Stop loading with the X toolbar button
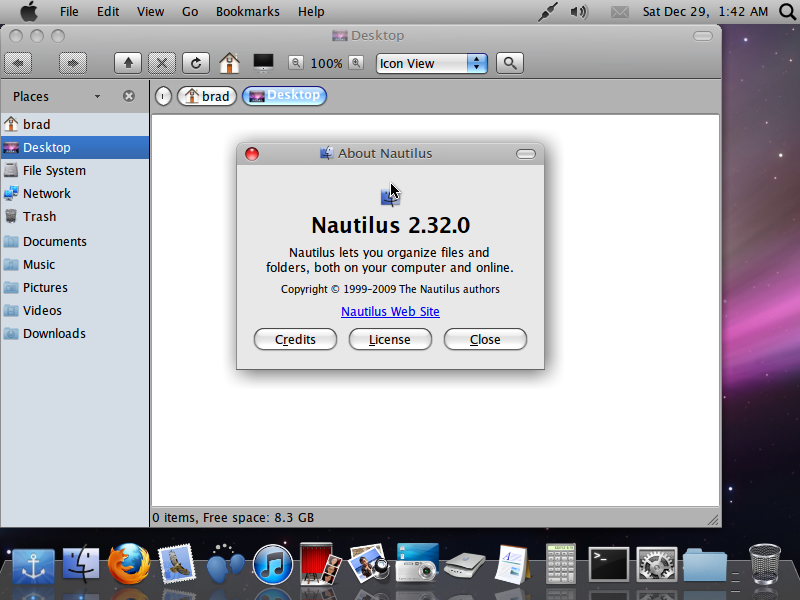This screenshot has width=800, height=600. pos(162,63)
